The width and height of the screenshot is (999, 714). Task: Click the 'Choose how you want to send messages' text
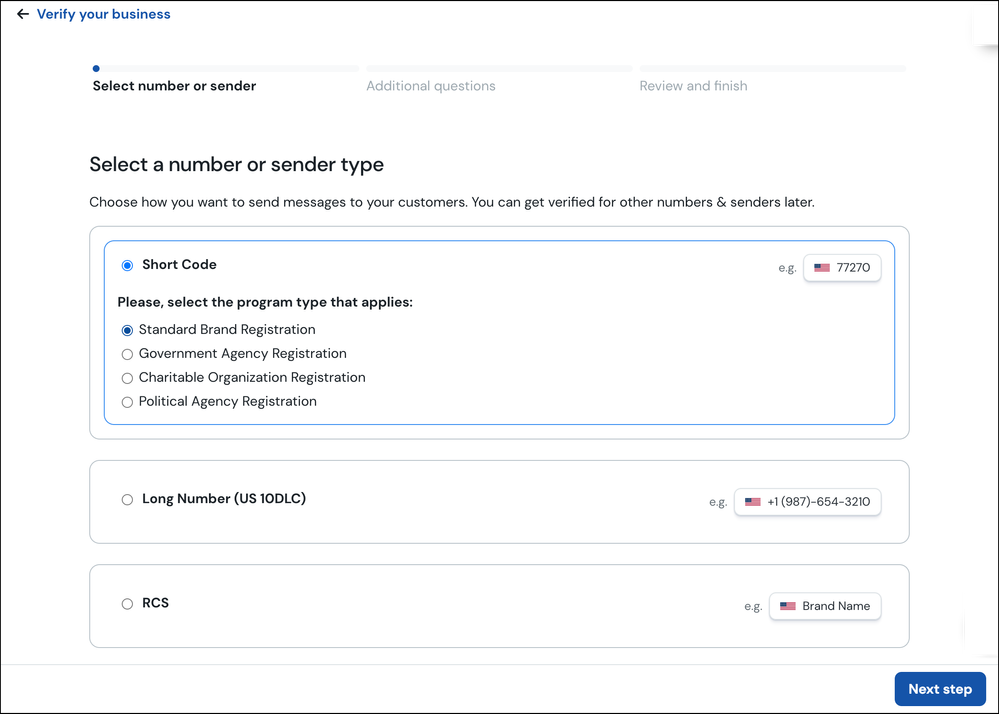(452, 202)
